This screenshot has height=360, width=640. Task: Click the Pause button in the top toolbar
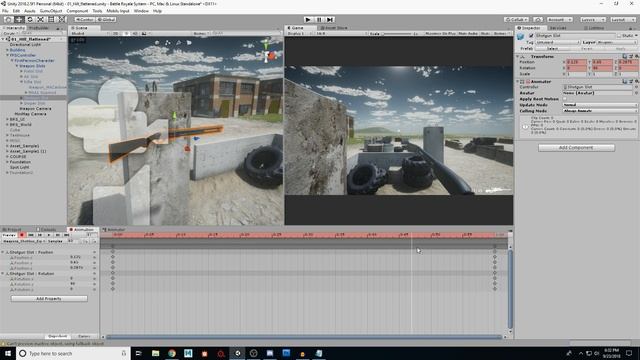(319, 20)
